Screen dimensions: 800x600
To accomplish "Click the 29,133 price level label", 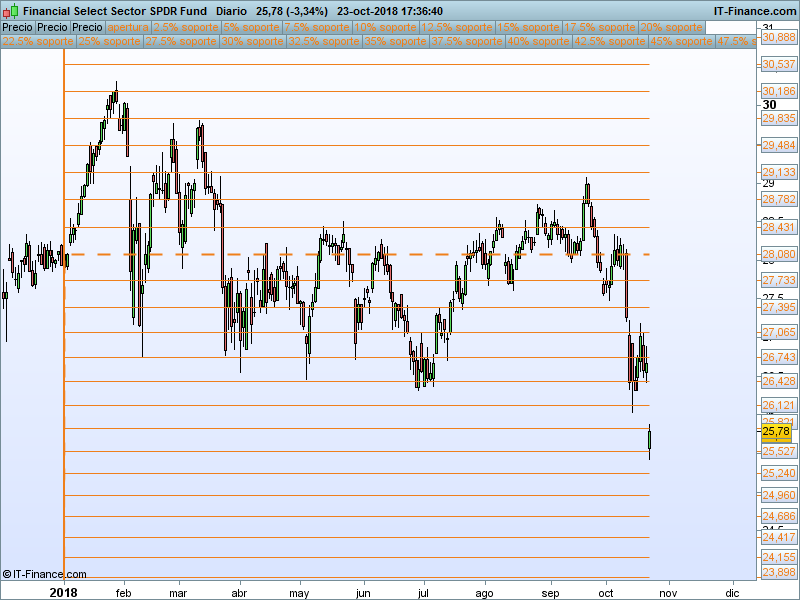I will coord(779,172).
